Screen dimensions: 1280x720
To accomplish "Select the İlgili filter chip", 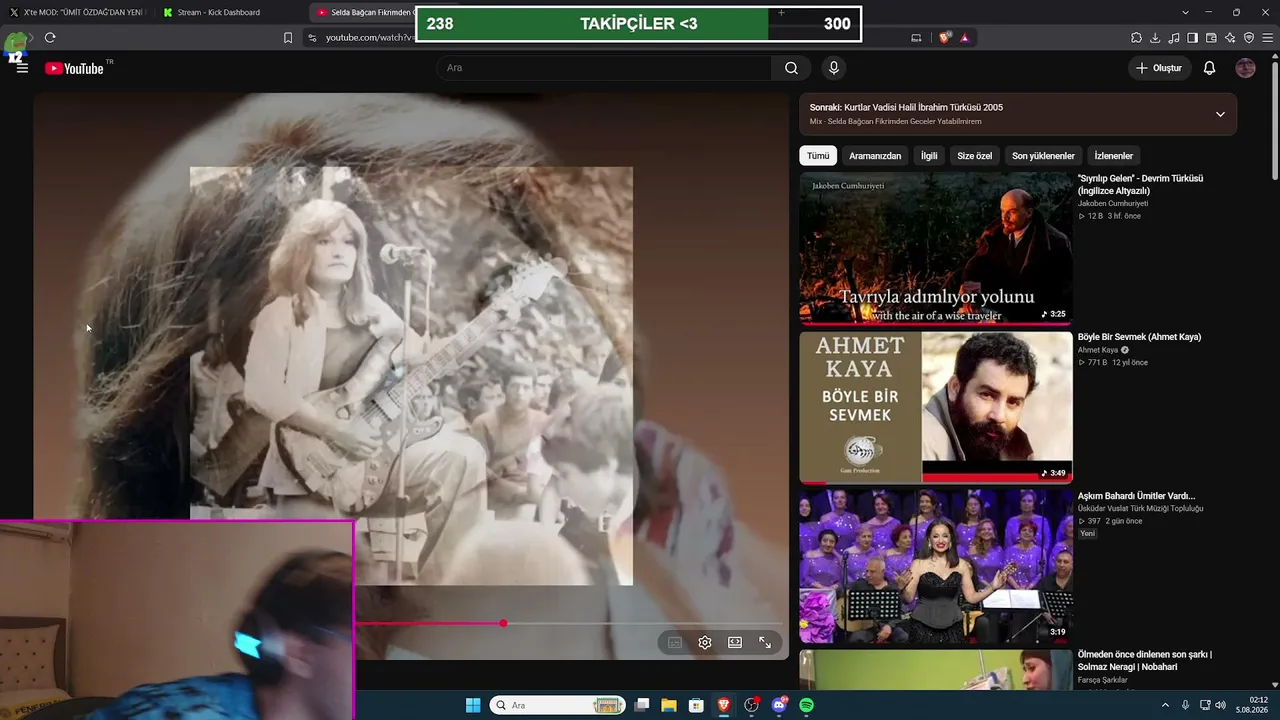I will pos(929,156).
